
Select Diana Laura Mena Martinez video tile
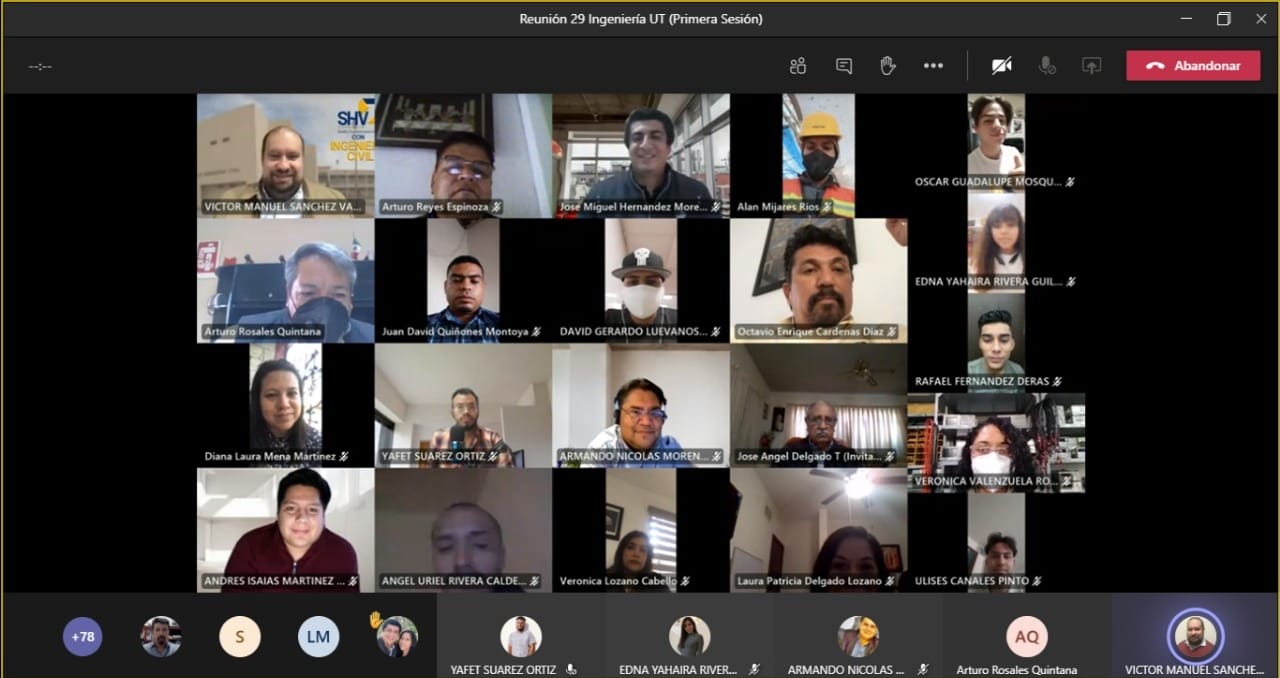[285, 405]
